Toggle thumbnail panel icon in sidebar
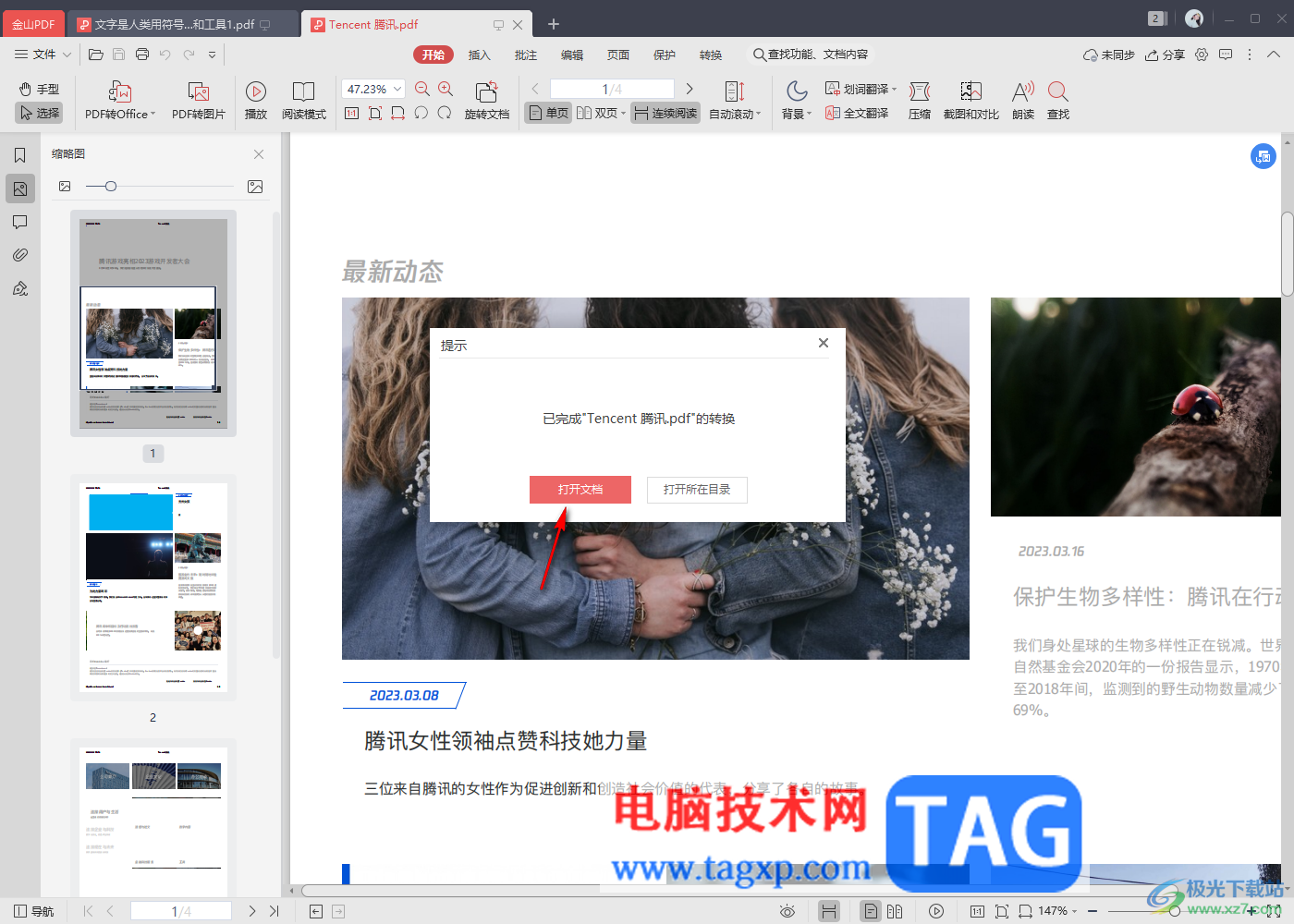Viewport: 1294px width, 924px height. [20, 188]
